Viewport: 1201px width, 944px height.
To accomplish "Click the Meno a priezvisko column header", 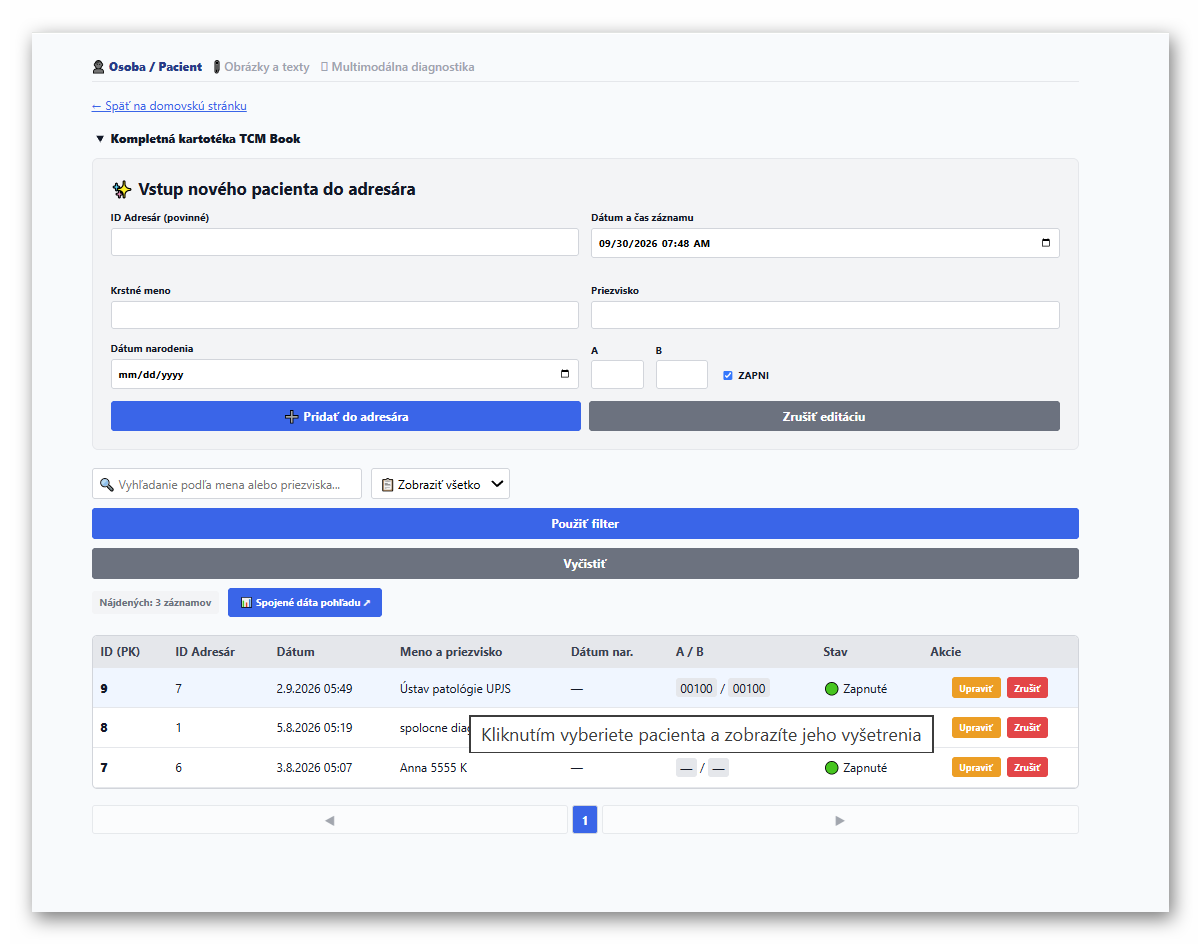I will click(x=451, y=652).
